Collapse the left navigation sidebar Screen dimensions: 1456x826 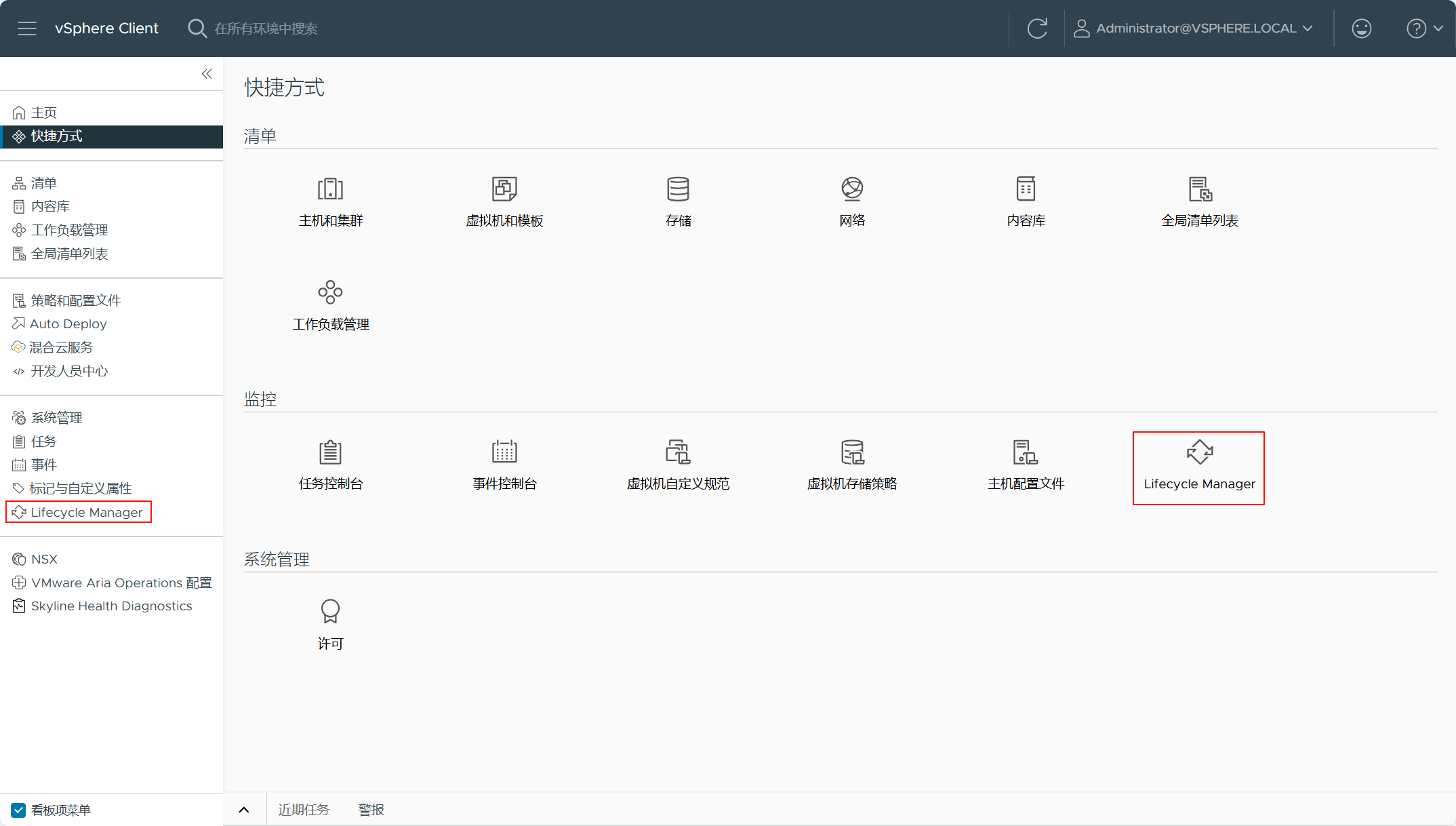click(x=207, y=74)
